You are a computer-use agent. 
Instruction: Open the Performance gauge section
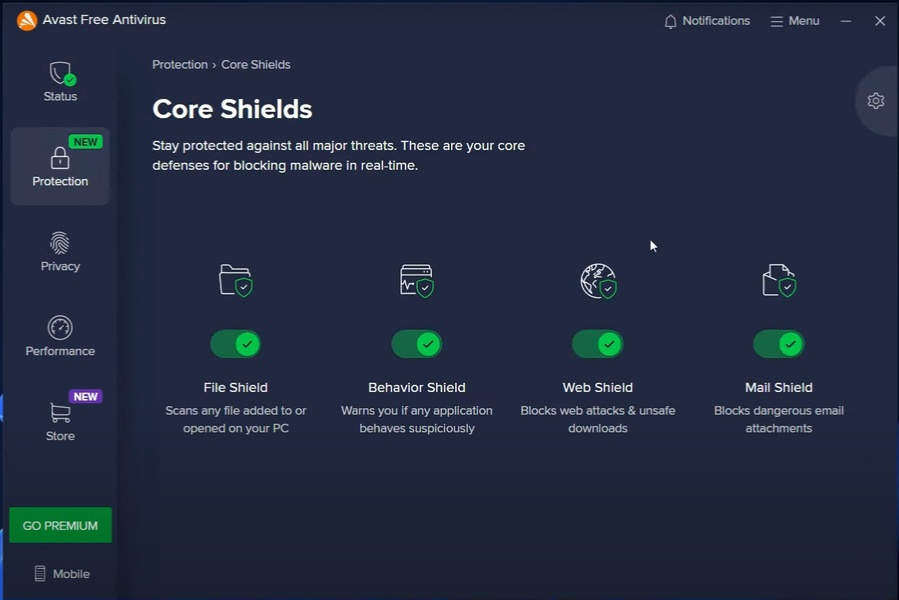(60, 337)
